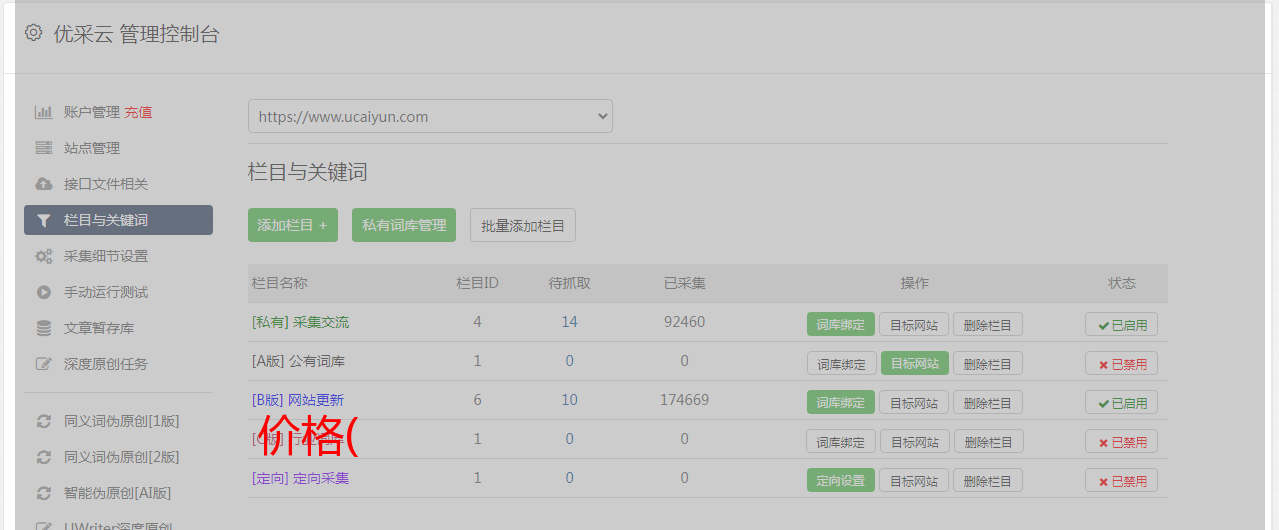
Task: Open the [定向] 定向采集 column link
Action: (x=301, y=478)
